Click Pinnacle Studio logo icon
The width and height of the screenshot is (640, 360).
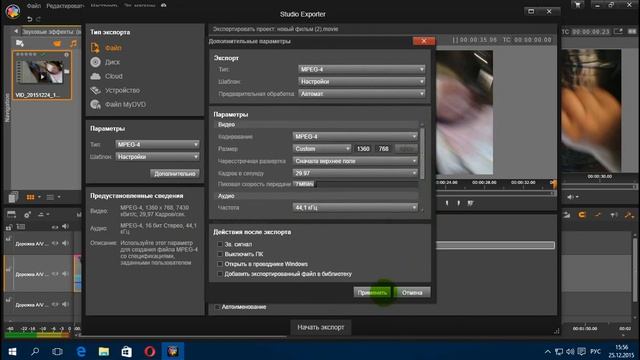point(13,11)
